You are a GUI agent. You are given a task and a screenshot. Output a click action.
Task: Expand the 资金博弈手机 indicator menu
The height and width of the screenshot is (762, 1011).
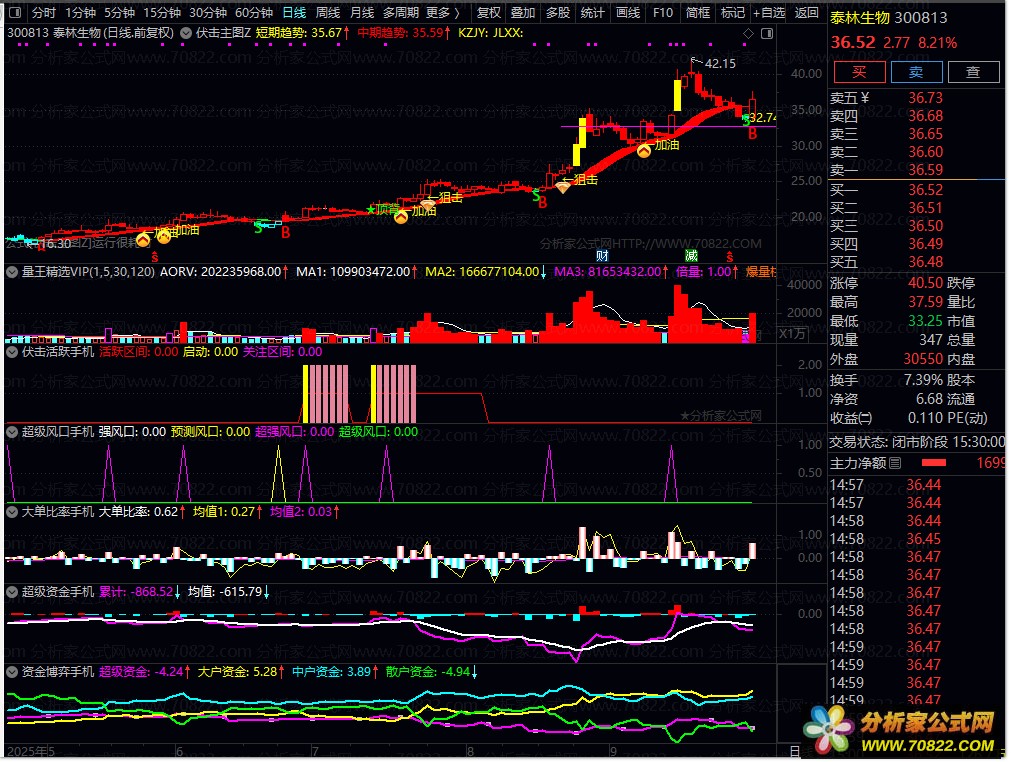(x=12, y=672)
